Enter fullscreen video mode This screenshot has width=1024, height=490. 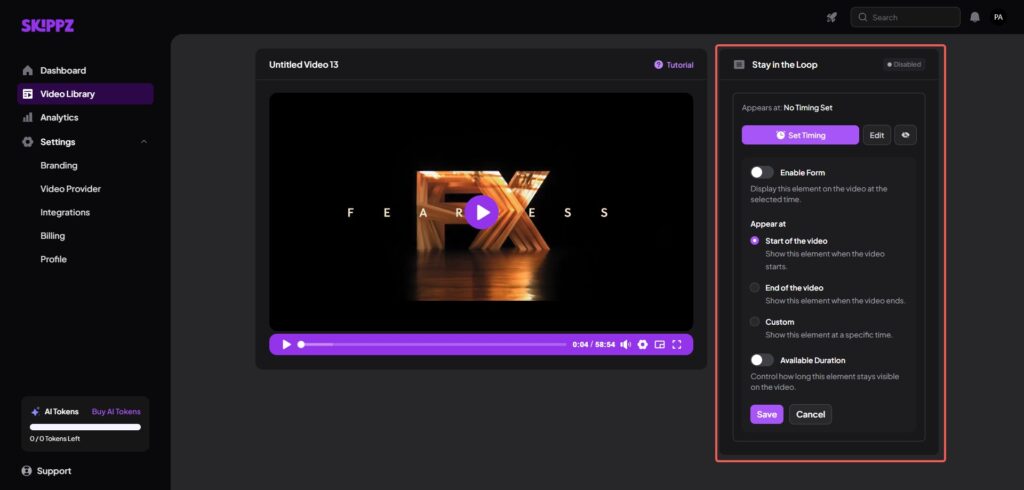point(677,344)
